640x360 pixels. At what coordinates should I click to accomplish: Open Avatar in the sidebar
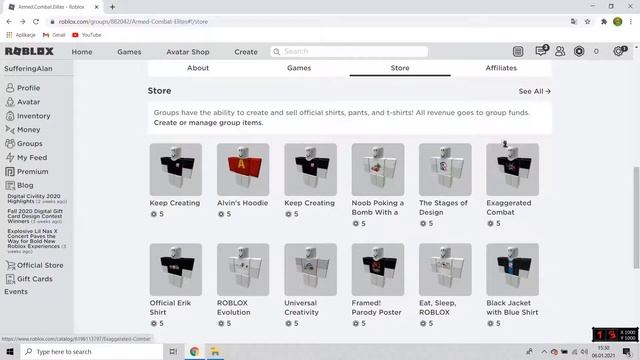pos(23,102)
